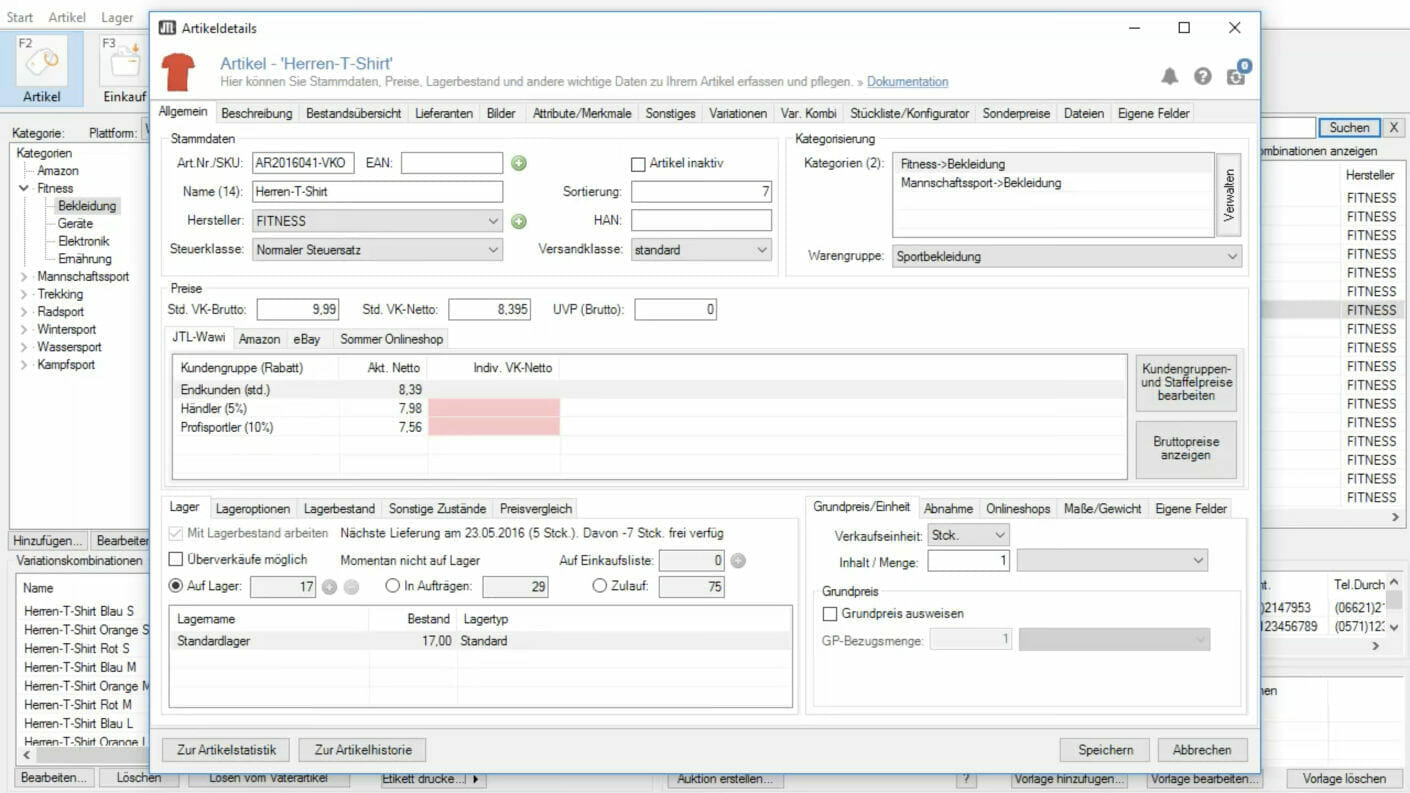Click inside the HAN input field
Image resolution: width=1410 pixels, height=793 pixels.
click(700, 220)
